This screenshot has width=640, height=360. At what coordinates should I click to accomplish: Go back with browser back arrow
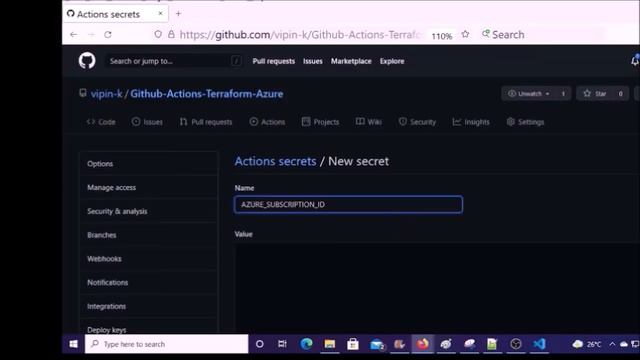click(73, 35)
